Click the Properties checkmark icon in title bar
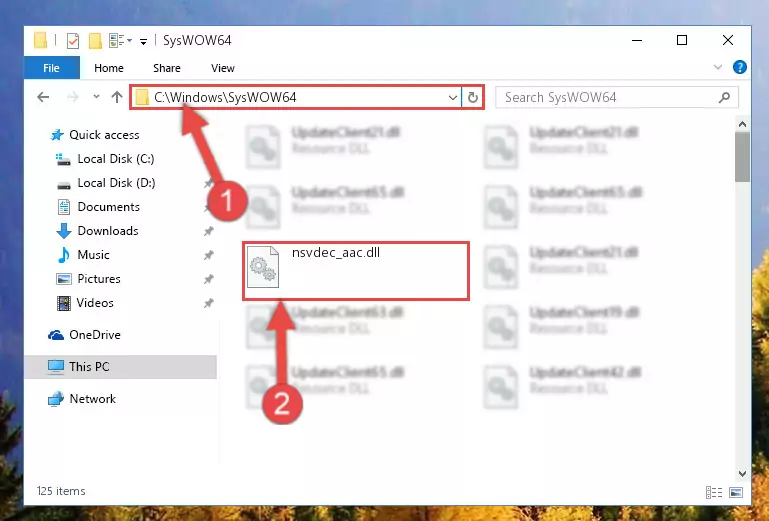 point(73,41)
